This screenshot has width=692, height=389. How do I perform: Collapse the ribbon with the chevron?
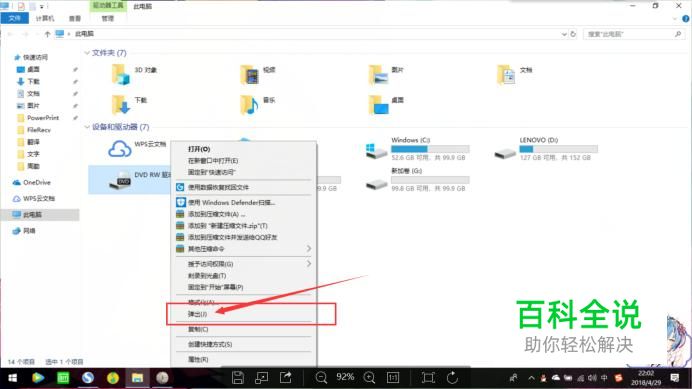(x=675, y=19)
